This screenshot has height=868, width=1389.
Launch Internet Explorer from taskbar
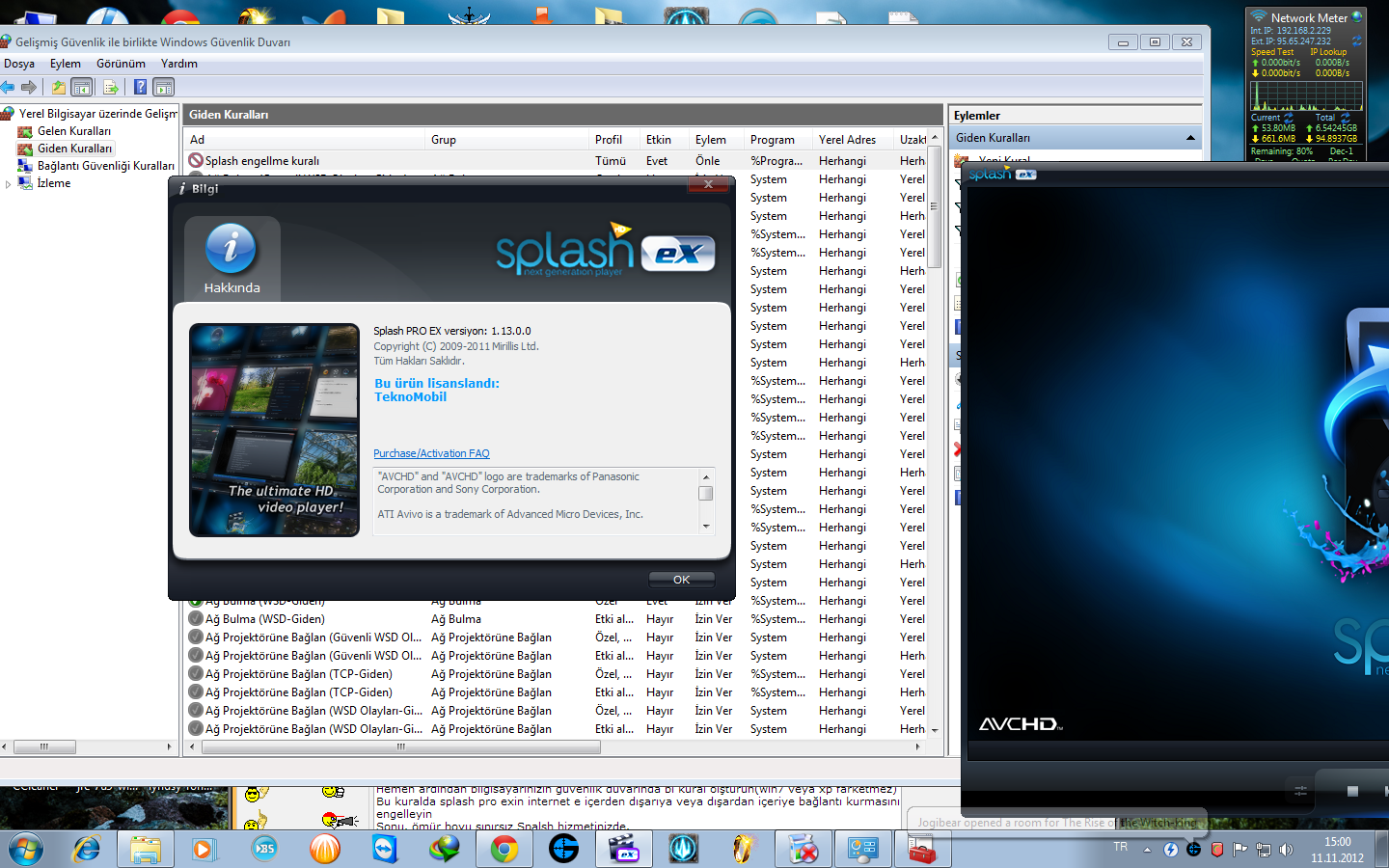pos(87,850)
